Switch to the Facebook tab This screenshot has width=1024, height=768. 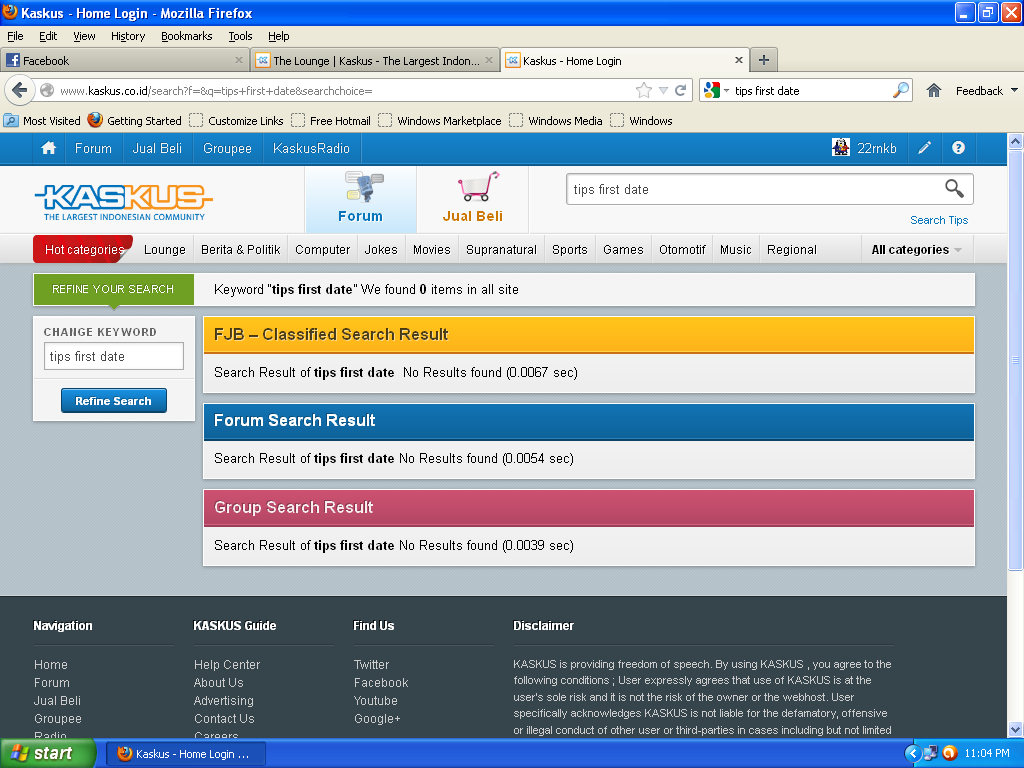(x=124, y=60)
